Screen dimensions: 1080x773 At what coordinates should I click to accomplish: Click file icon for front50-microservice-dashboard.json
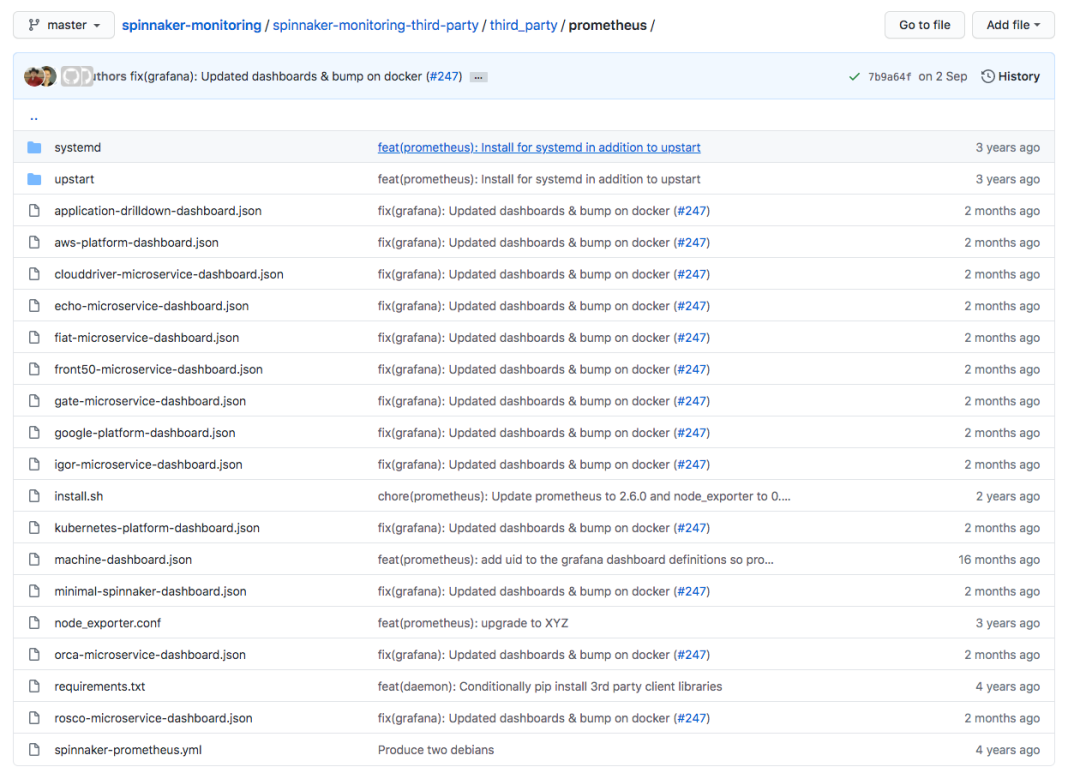pyautogui.click(x=34, y=369)
